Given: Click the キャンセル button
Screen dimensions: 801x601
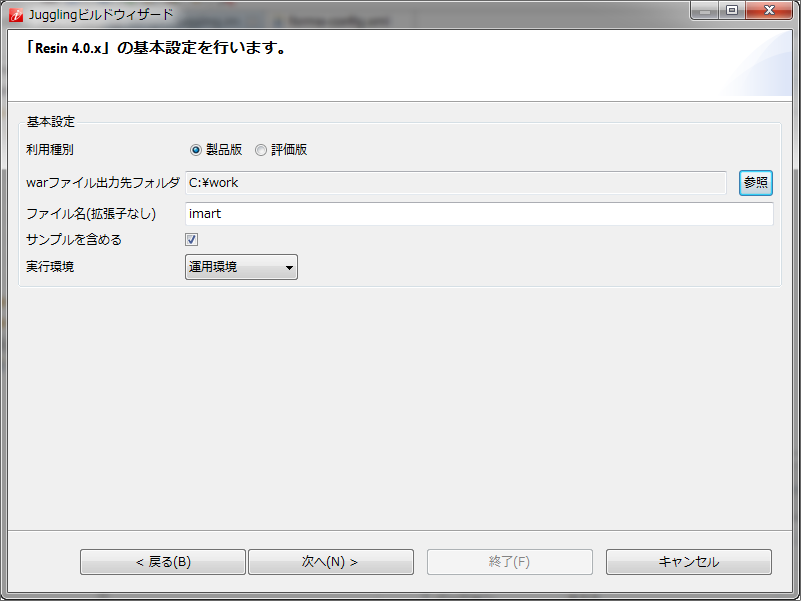Looking at the screenshot, I should point(689,562).
